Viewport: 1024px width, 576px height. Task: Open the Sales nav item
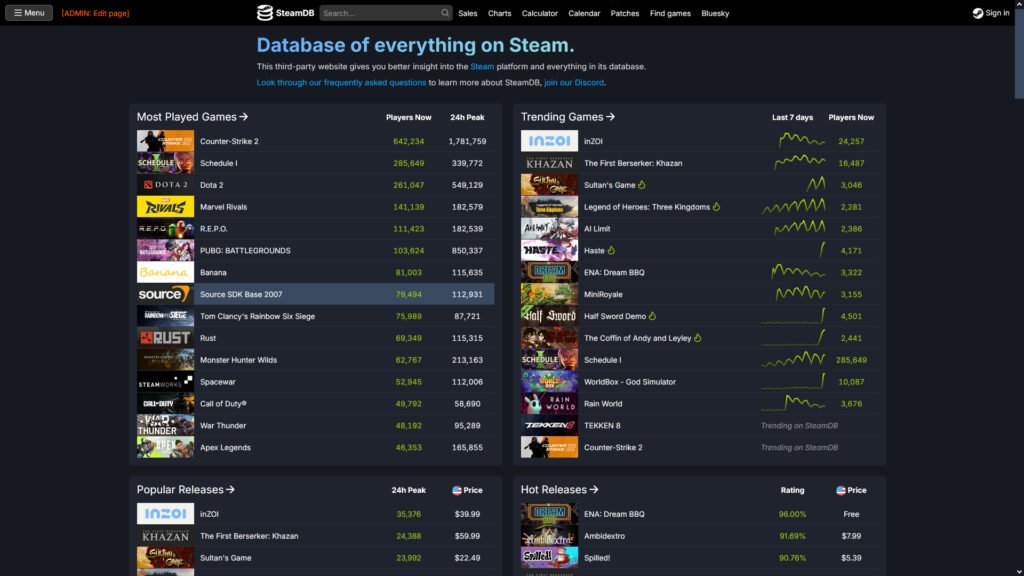468,13
